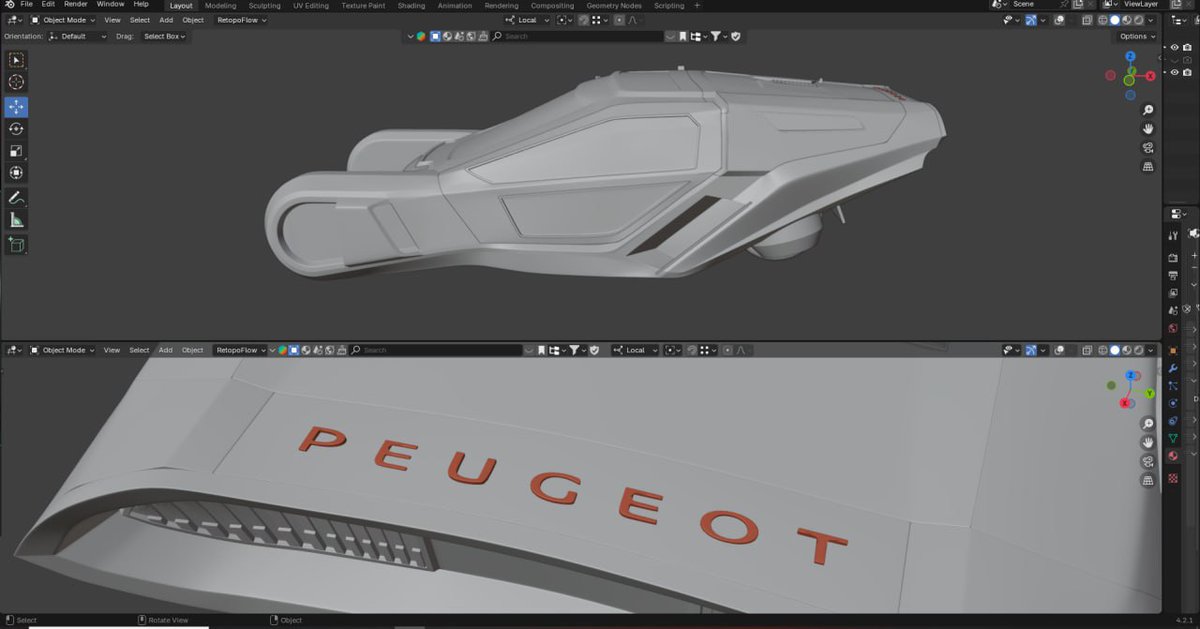Open the Particles properties tab
This screenshot has height=629, width=1200.
click(1173, 387)
